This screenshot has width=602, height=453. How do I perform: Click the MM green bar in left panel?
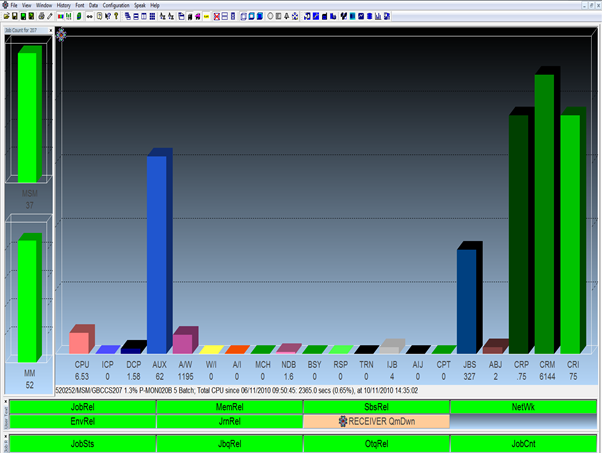tap(28, 298)
